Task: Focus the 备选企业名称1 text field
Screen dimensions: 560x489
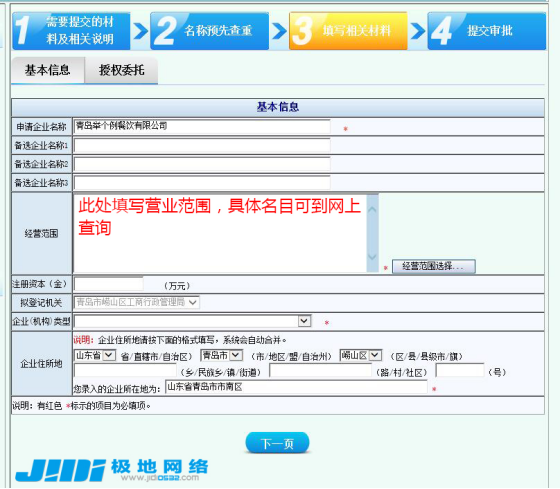Action: click(x=202, y=145)
